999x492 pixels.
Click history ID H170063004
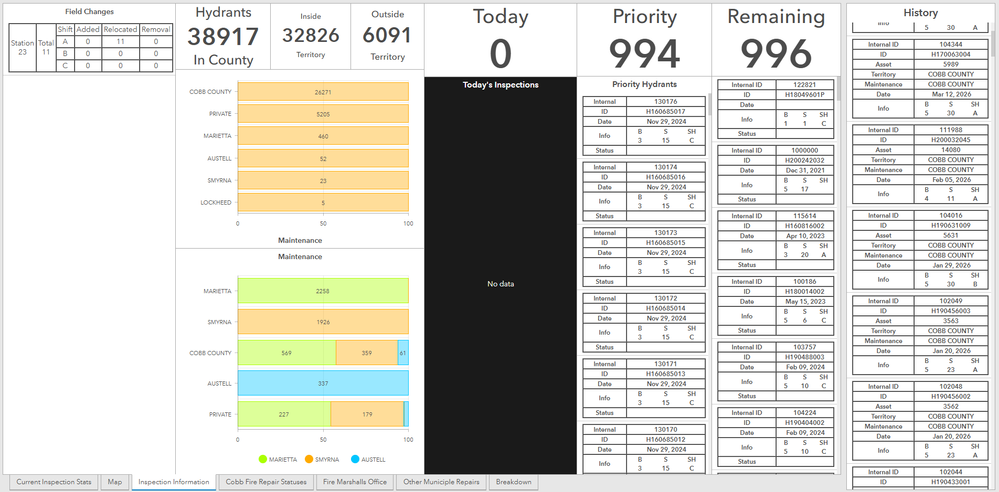click(x=950, y=55)
